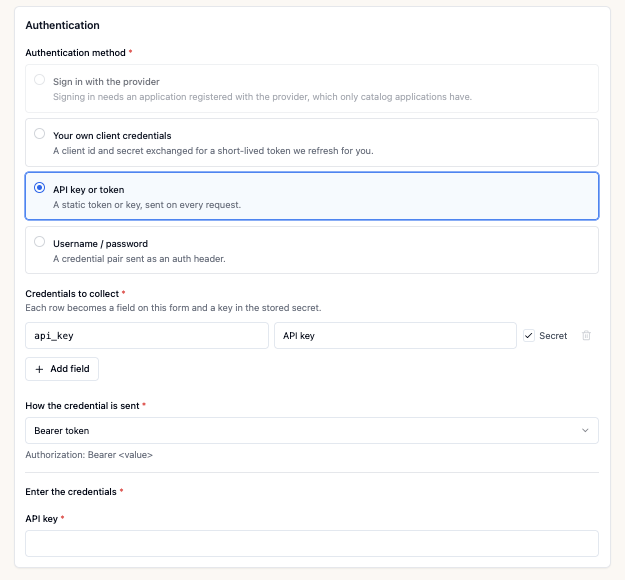Focus the api_key field name input

point(147,336)
